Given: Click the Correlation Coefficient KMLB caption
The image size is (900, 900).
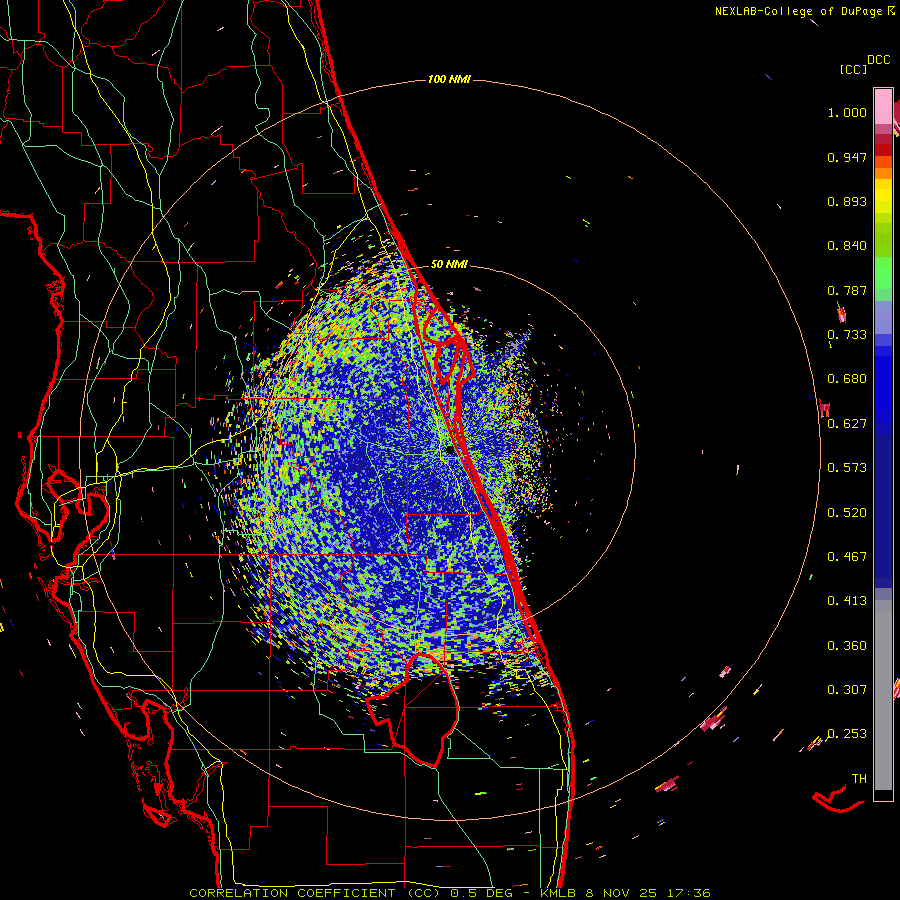Looking at the screenshot, I should click(450, 893).
